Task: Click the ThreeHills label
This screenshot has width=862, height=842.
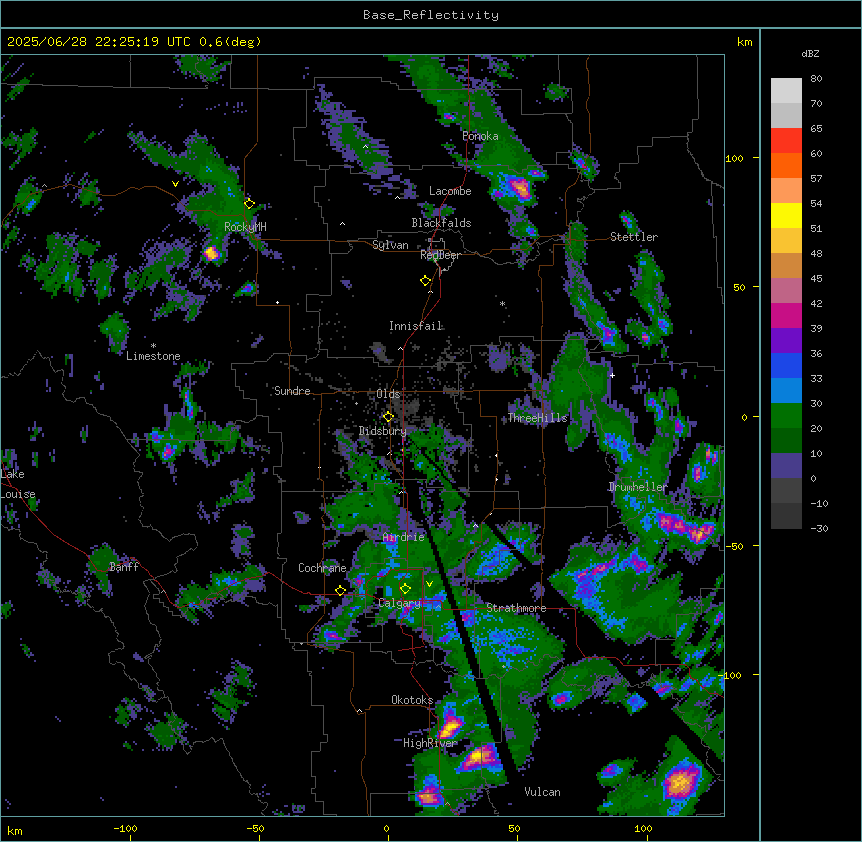Action: 537,418
